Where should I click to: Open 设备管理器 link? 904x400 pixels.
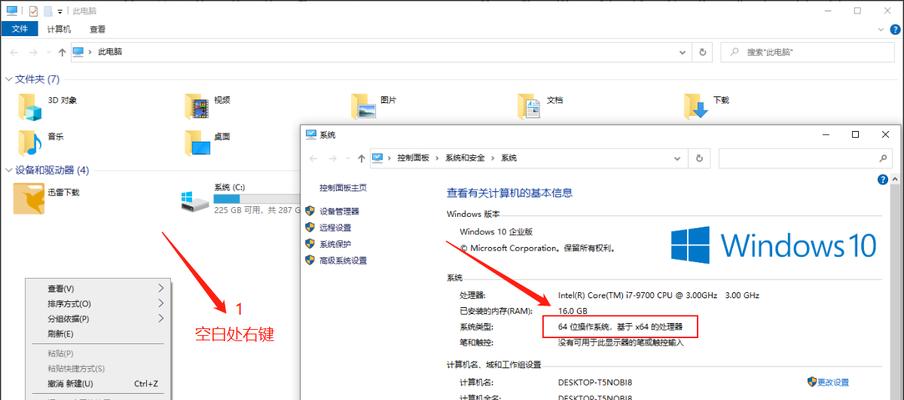point(339,212)
